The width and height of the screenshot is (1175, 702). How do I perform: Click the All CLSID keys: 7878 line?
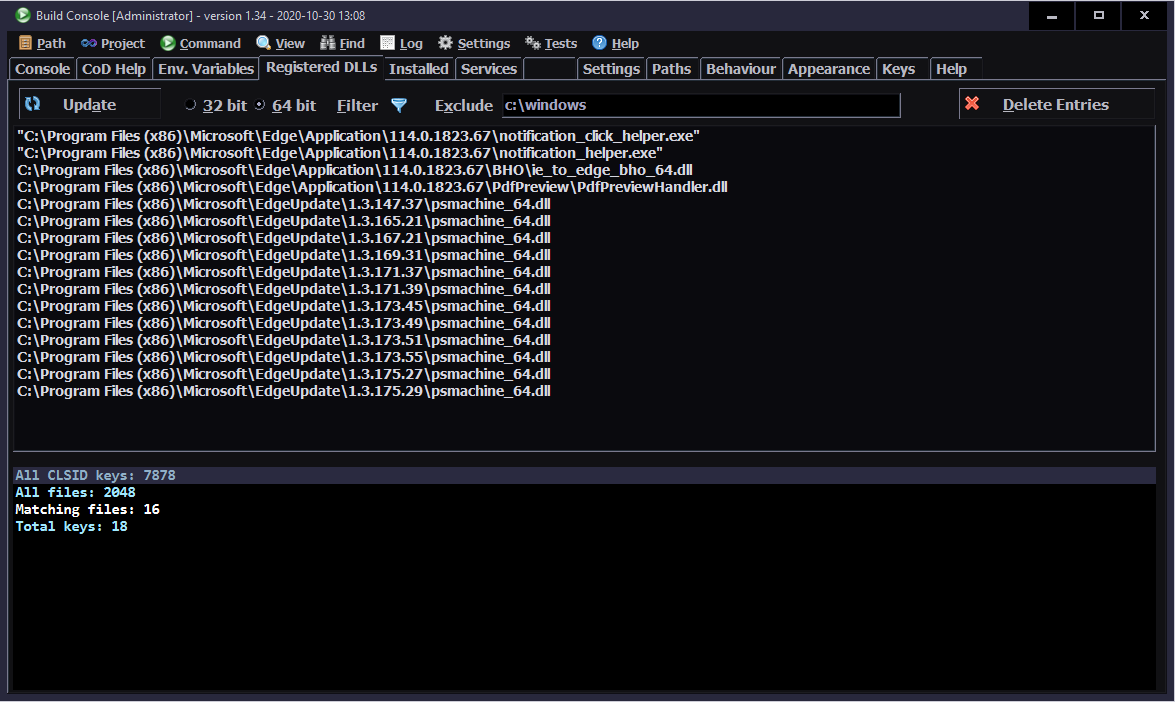[585, 475]
